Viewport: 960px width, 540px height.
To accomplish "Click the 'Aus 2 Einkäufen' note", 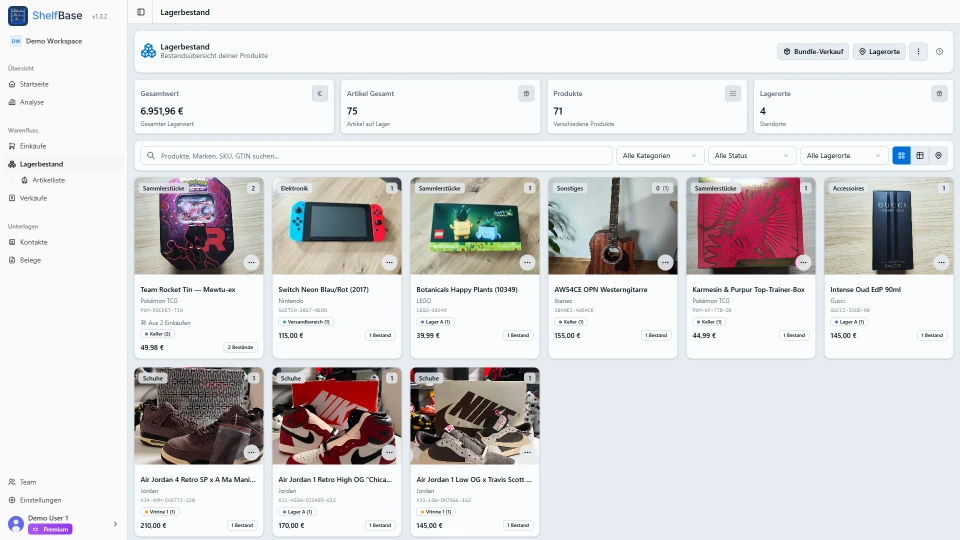I will [x=165, y=323].
